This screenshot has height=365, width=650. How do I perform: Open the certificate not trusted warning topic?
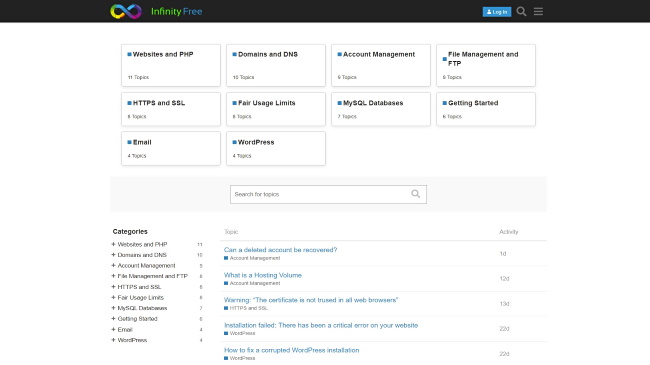coord(311,300)
